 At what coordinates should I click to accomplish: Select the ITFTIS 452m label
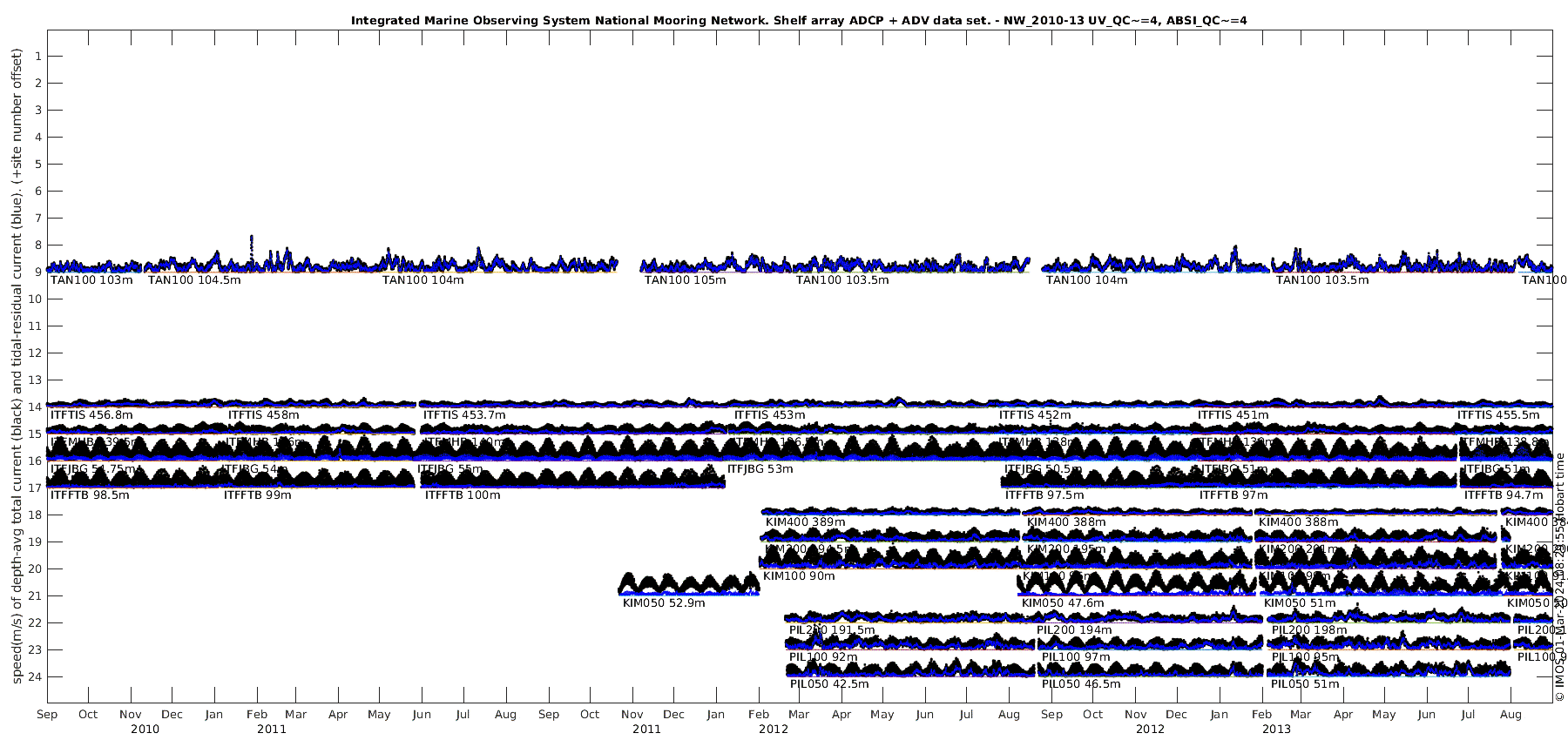1035,415
